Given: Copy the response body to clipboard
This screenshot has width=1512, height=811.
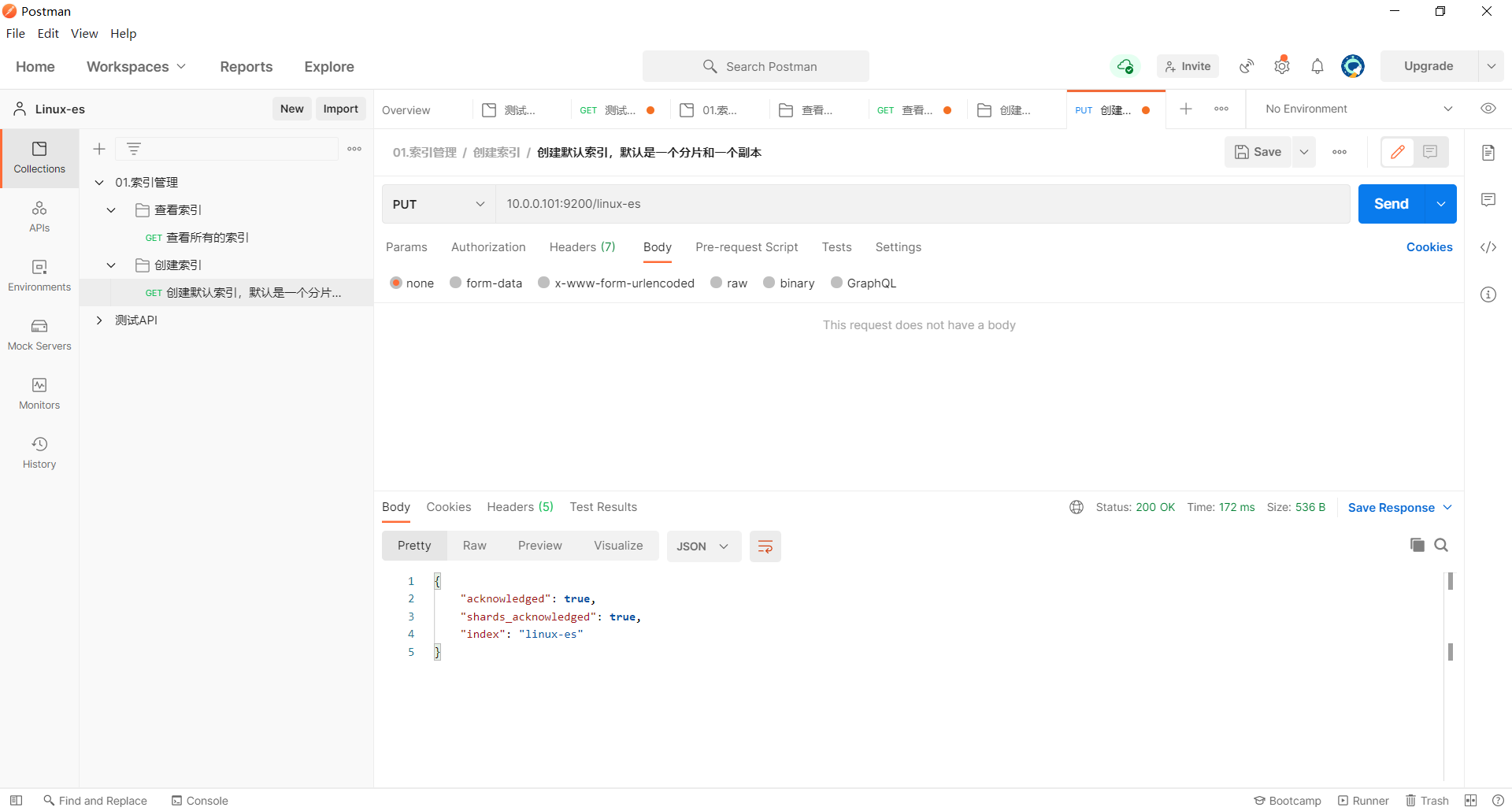Looking at the screenshot, I should (x=1417, y=545).
